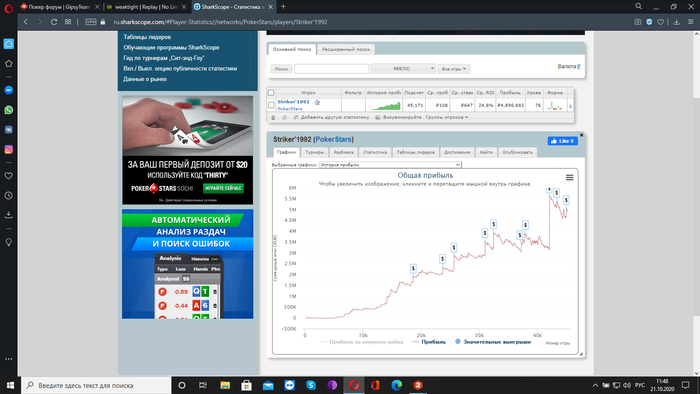Select the 'Статистика' player tab
This screenshot has width=700, height=394.
click(x=375, y=152)
